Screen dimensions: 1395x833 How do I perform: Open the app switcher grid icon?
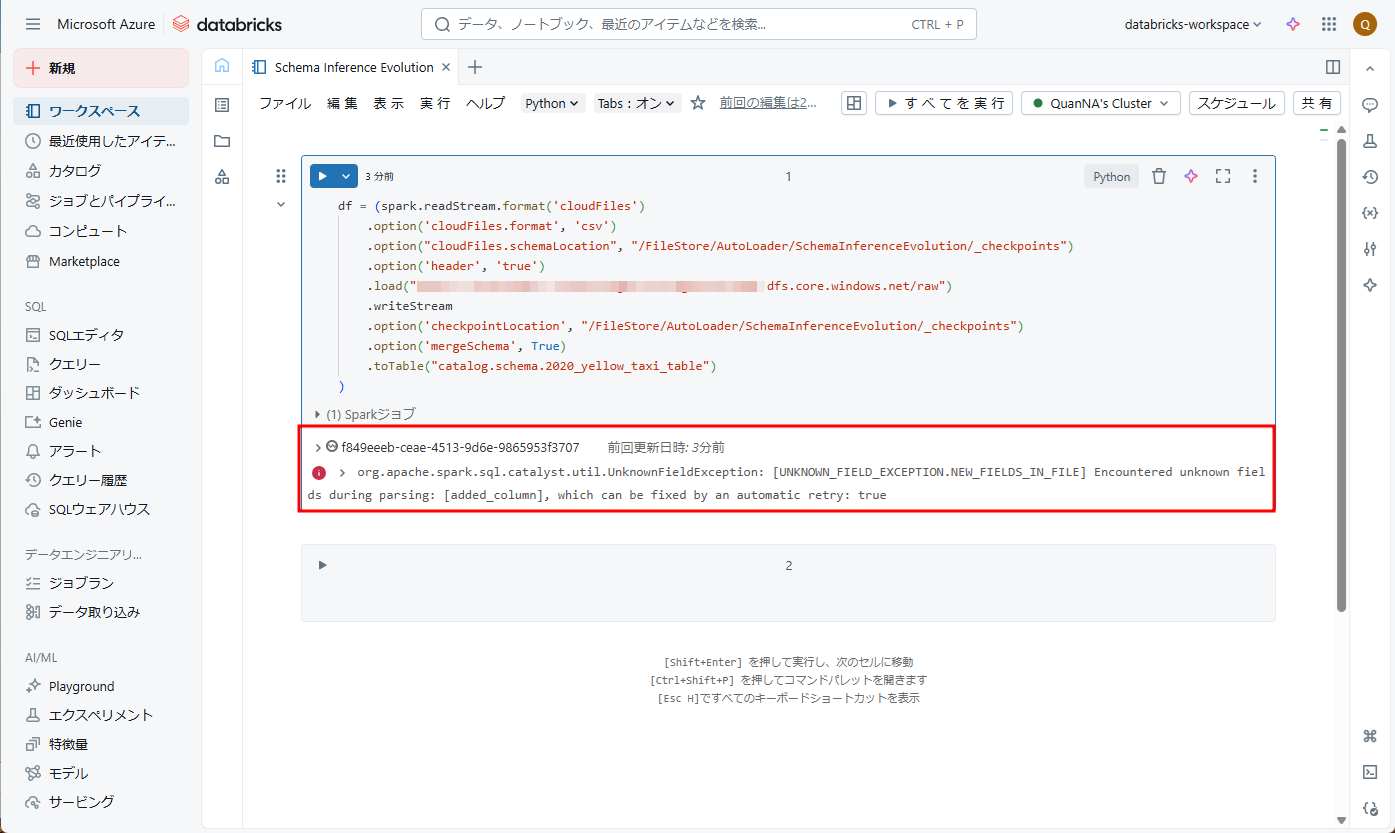[x=1329, y=24]
